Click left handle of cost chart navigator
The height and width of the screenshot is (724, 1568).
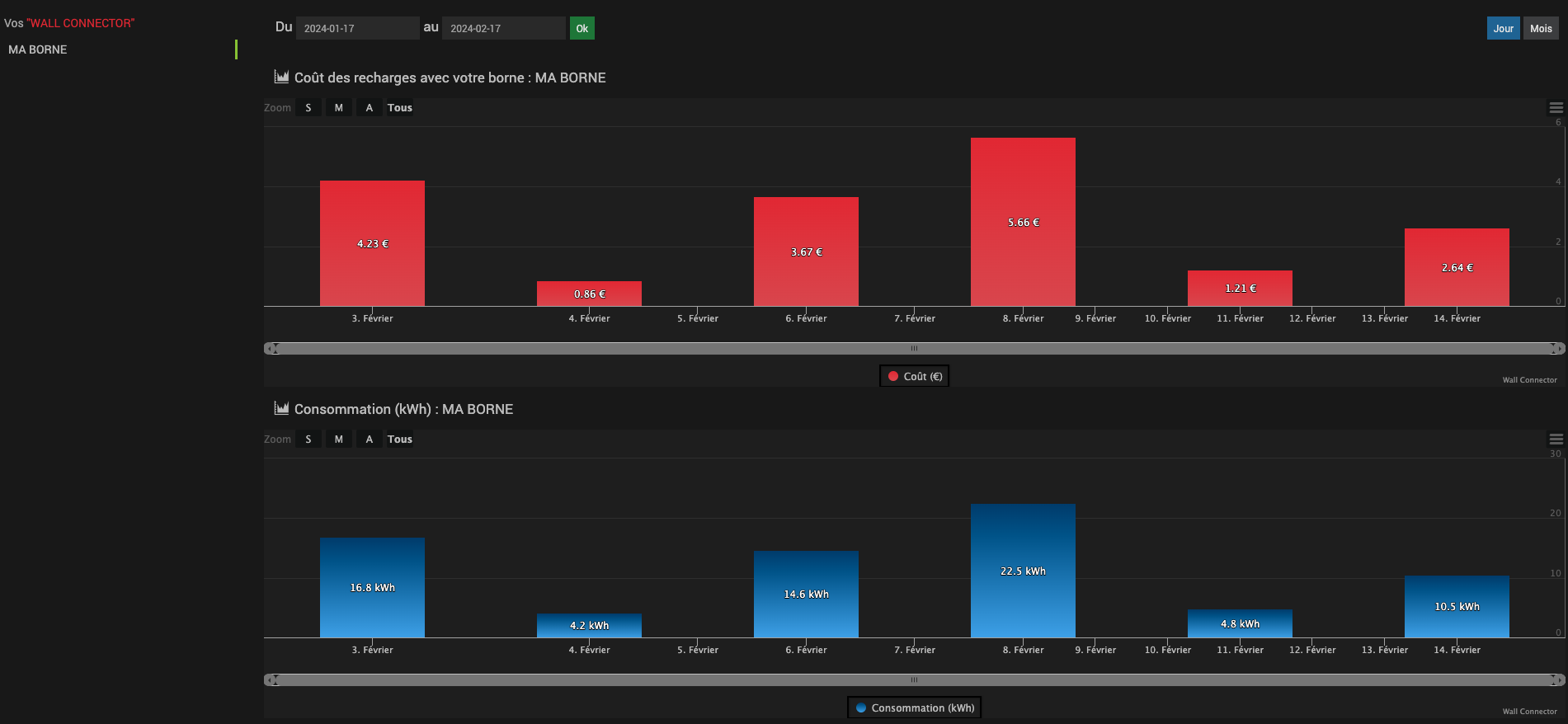tap(275, 349)
